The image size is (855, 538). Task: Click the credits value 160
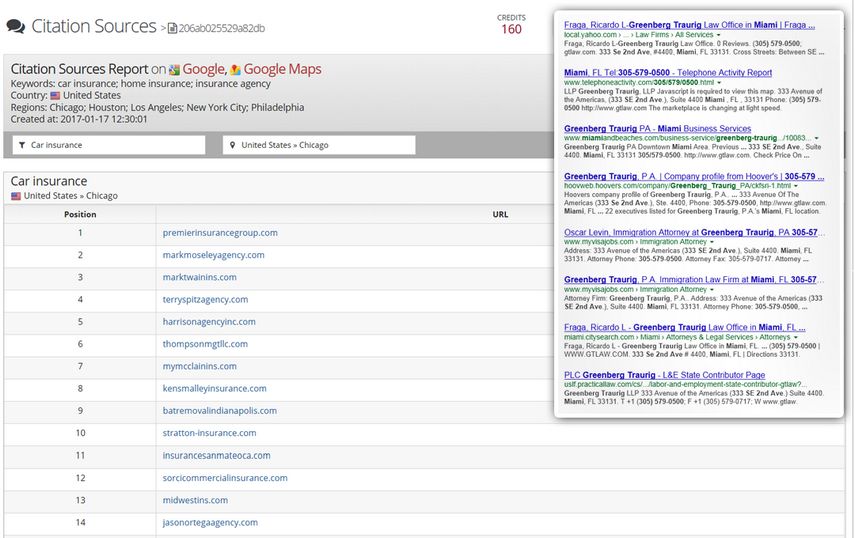coord(511,29)
